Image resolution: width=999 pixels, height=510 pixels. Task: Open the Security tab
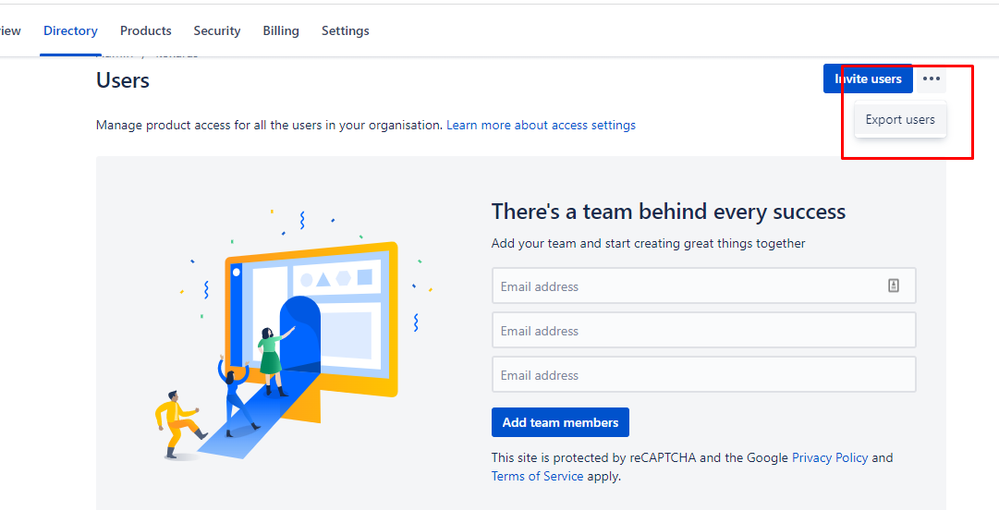coord(217,31)
